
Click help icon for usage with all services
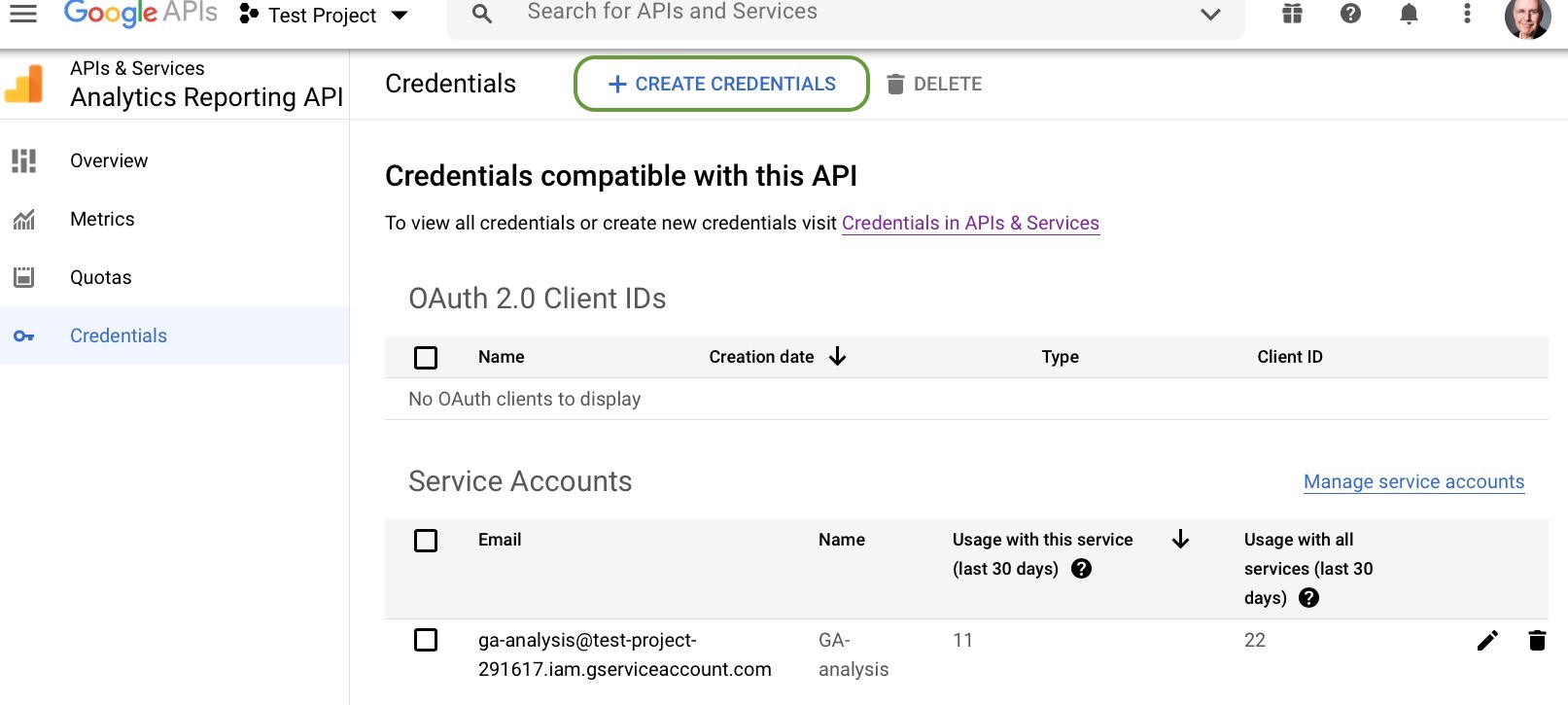coord(1309,598)
